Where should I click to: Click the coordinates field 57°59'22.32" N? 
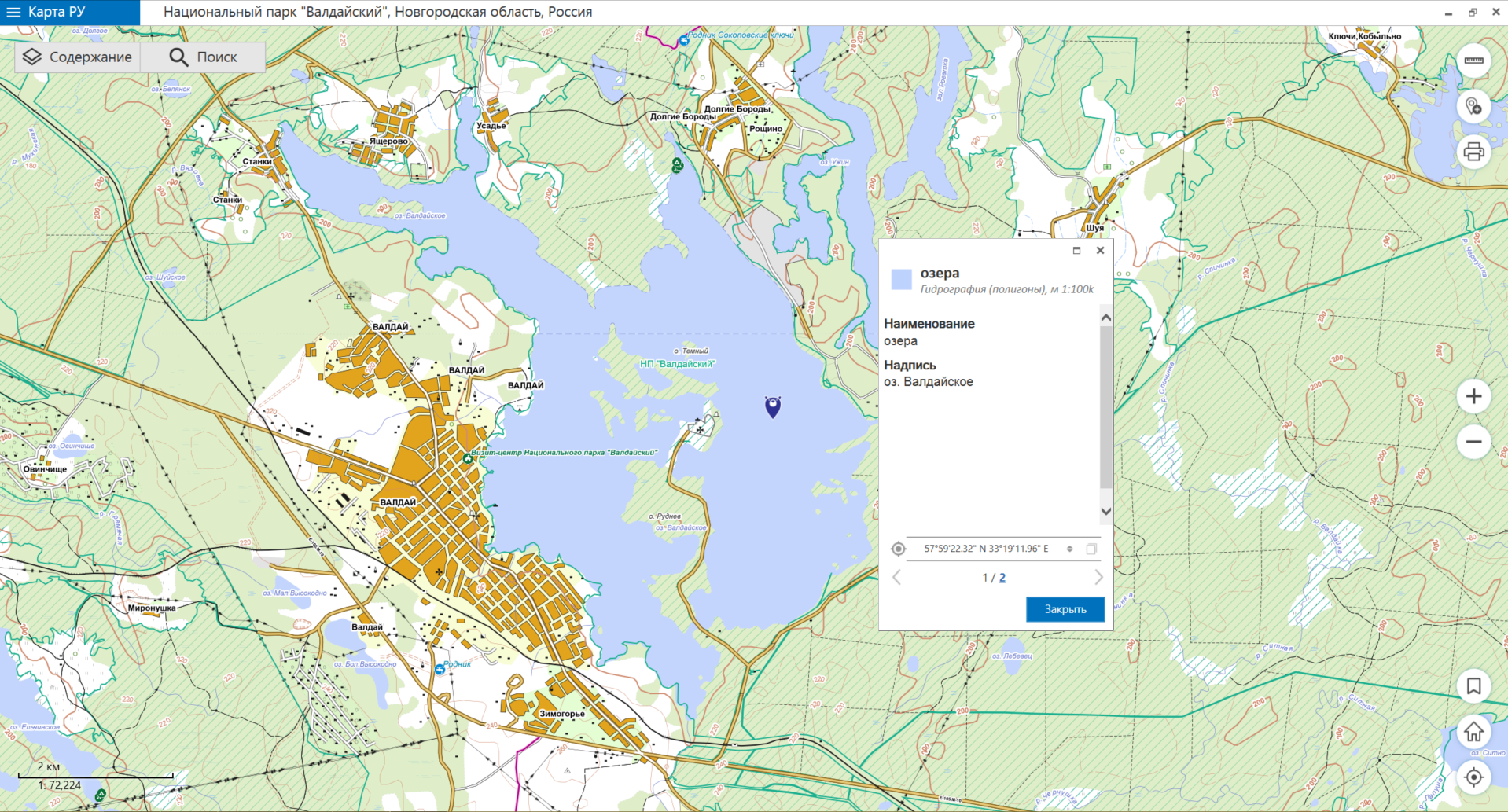(x=986, y=549)
